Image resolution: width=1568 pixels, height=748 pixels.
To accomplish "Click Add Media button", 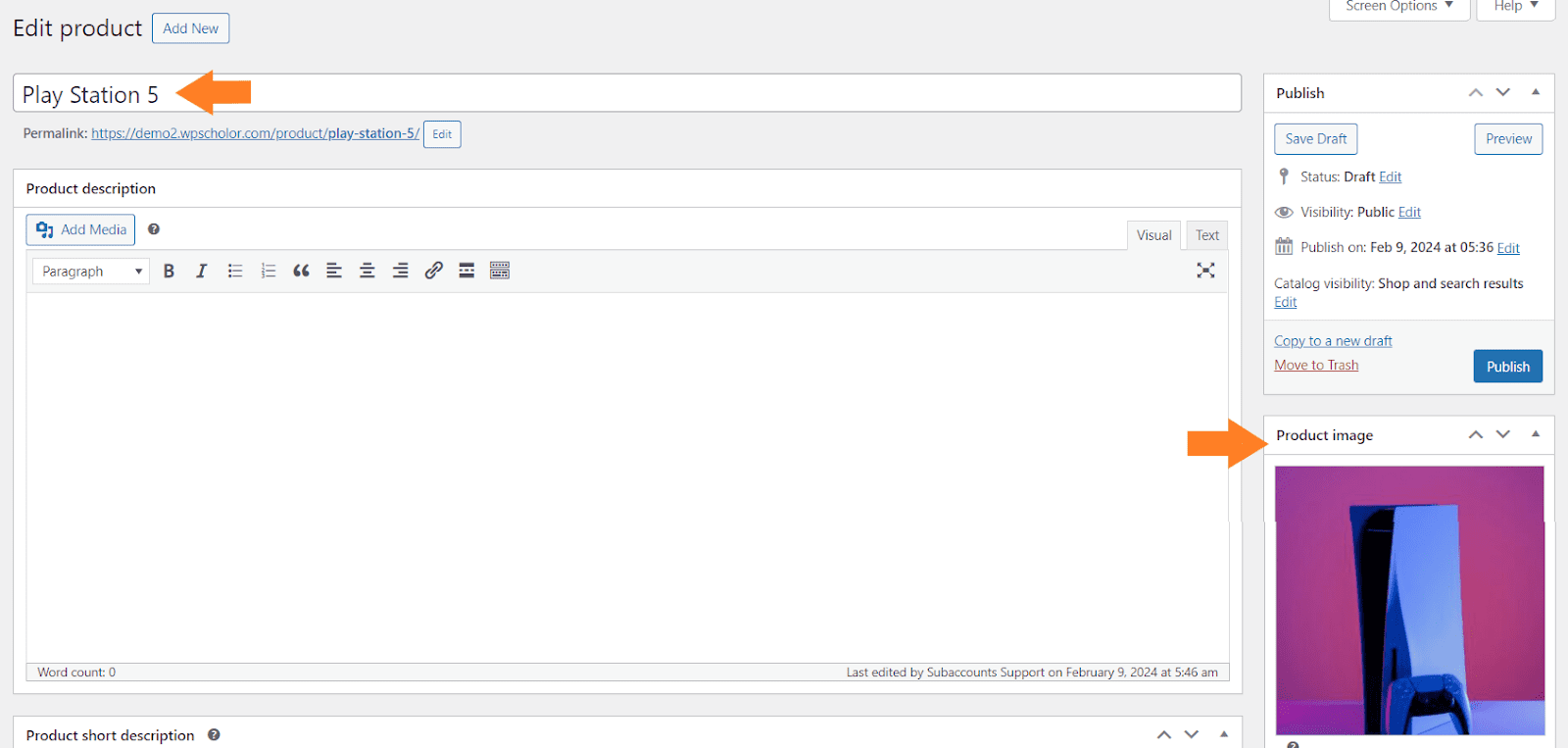I will 80,229.
